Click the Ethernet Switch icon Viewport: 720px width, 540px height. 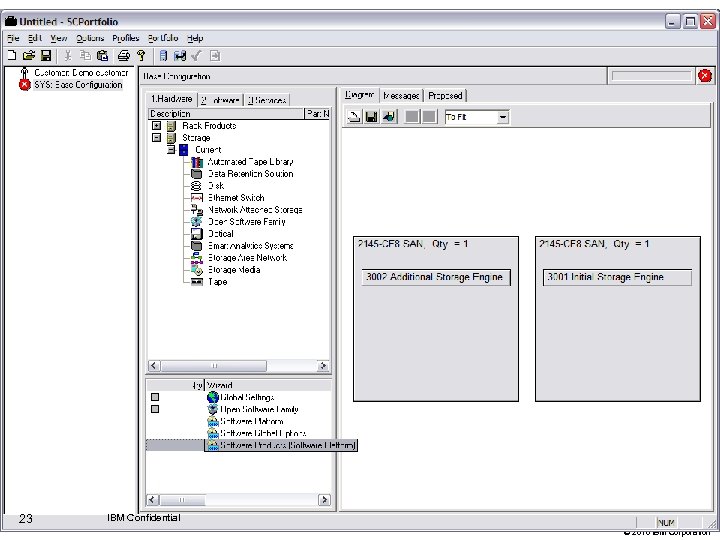197,198
